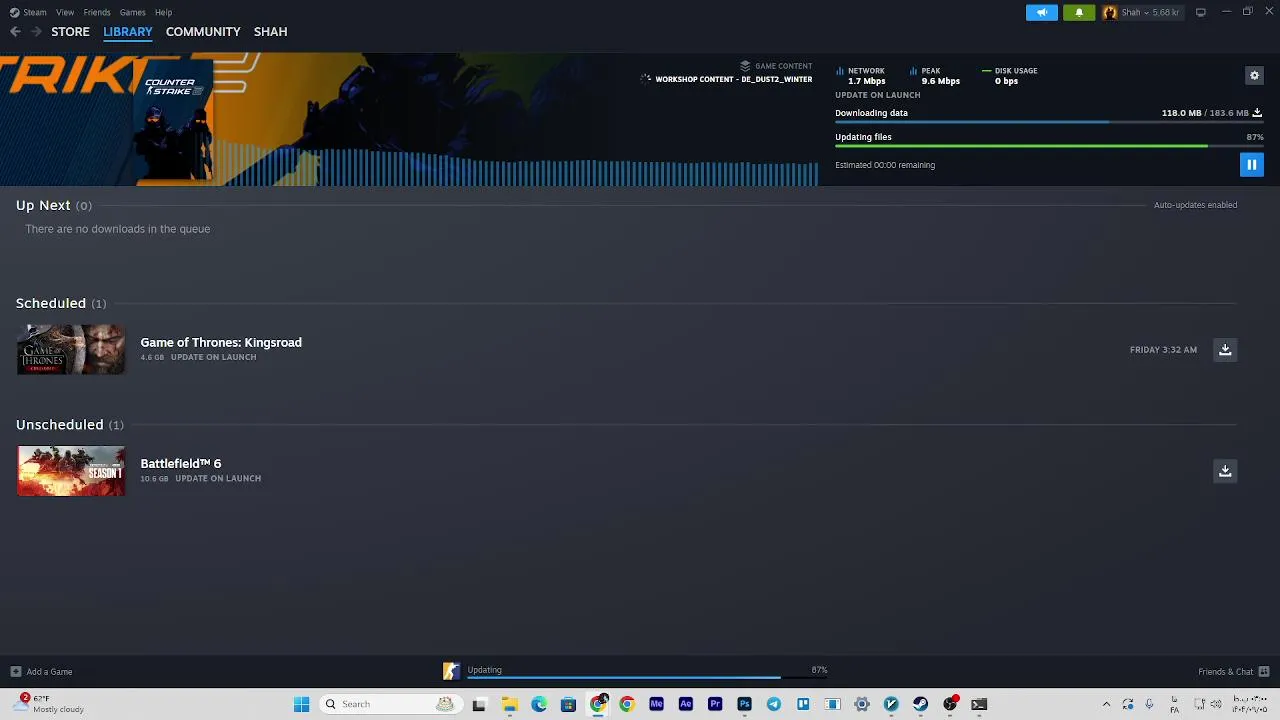Pause the Counter-Strike download

[1251, 165]
